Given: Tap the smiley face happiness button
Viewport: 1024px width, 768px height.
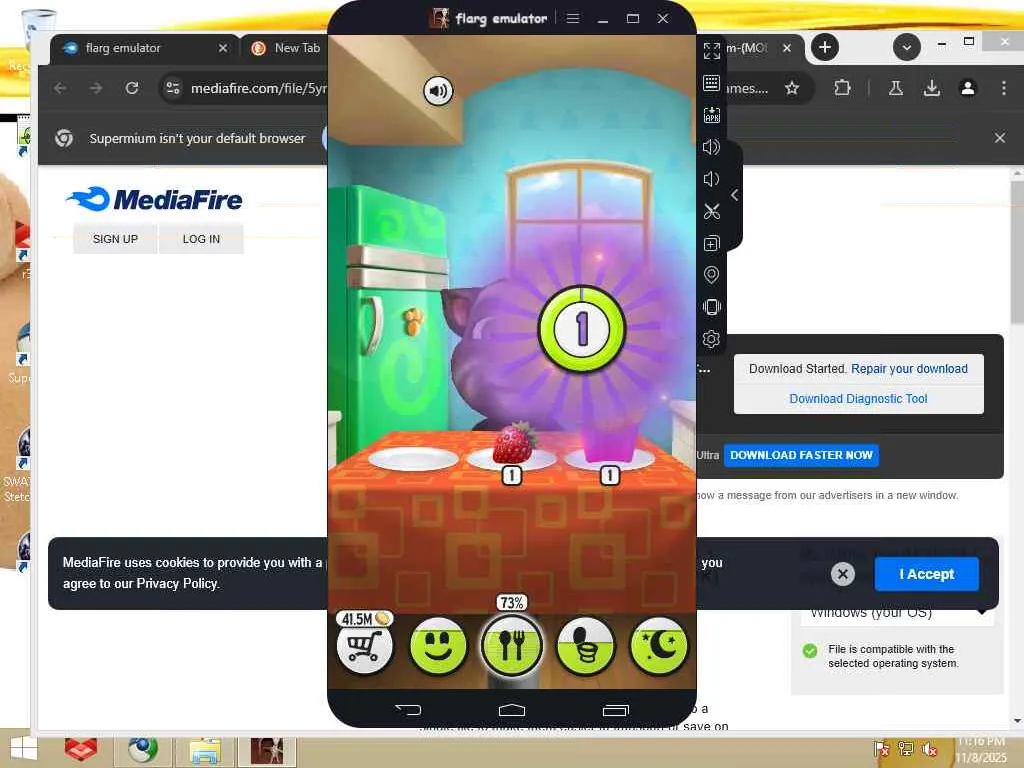Looking at the screenshot, I should 438,646.
